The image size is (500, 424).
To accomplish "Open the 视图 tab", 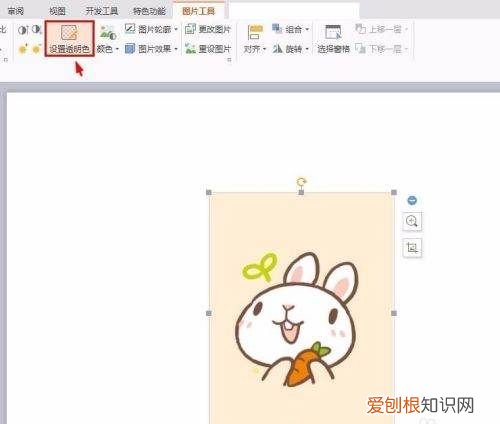I will (57, 11).
